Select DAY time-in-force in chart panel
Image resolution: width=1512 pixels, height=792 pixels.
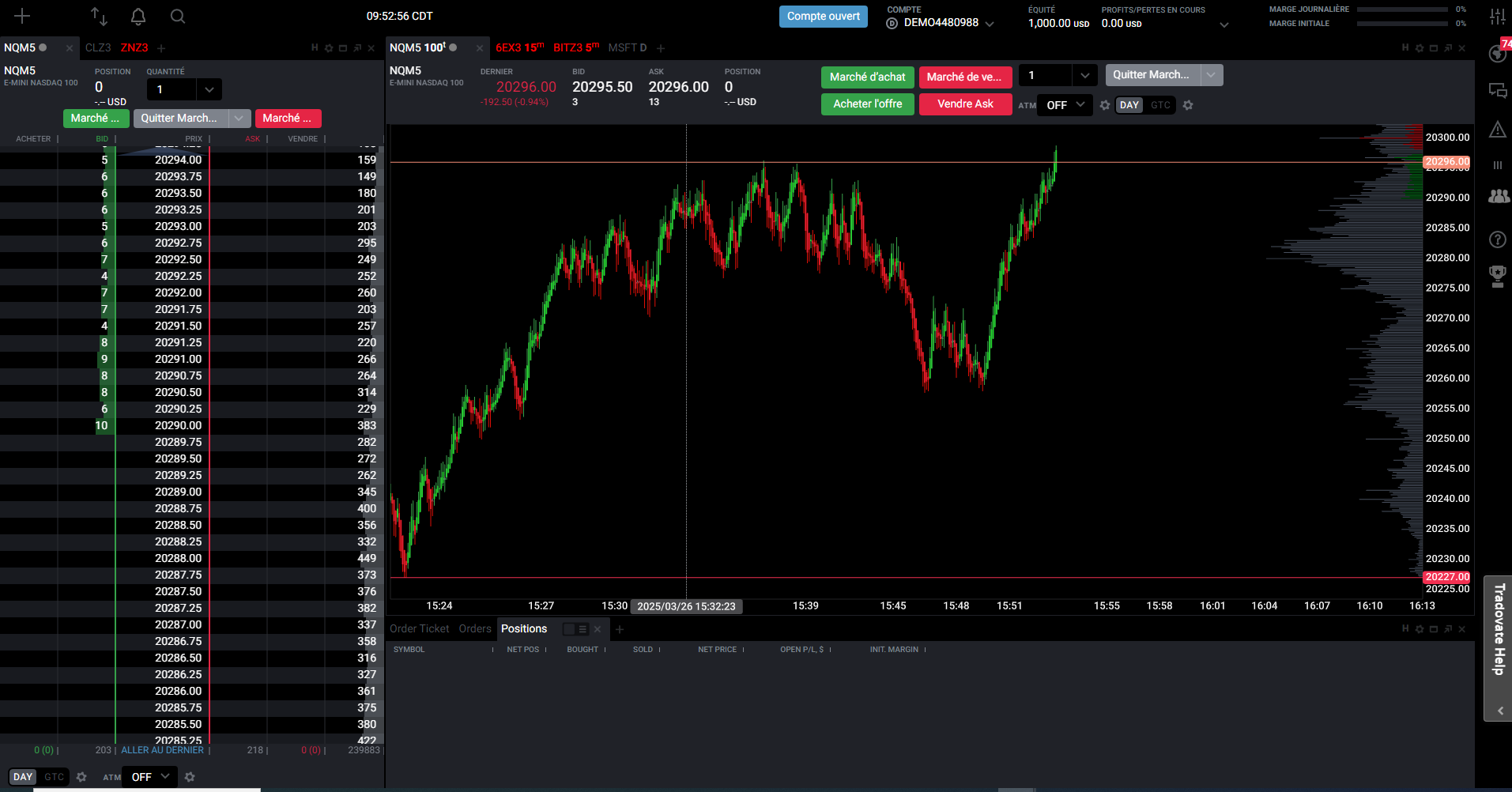click(x=1129, y=105)
